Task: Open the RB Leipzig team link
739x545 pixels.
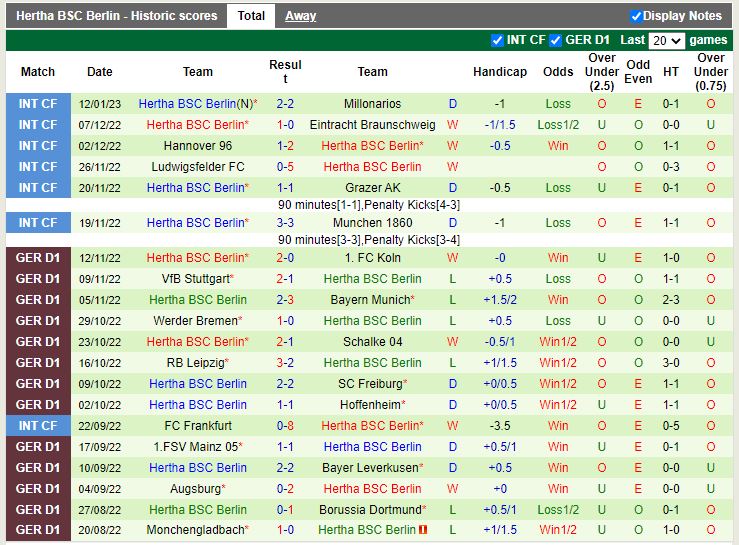Action: point(198,363)
